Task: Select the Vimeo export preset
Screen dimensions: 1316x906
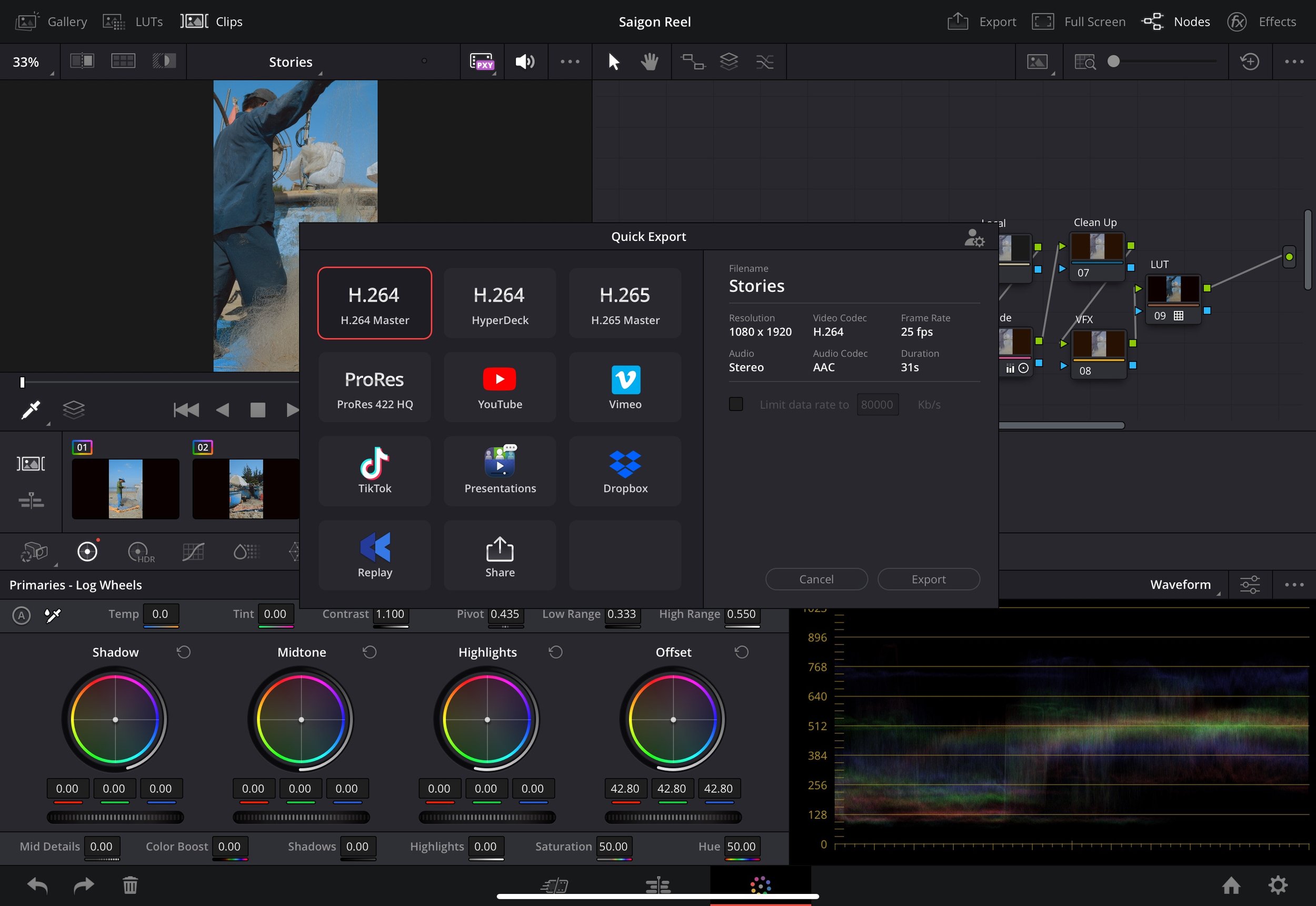Action: pyautogui.click(x=625, y=387)
